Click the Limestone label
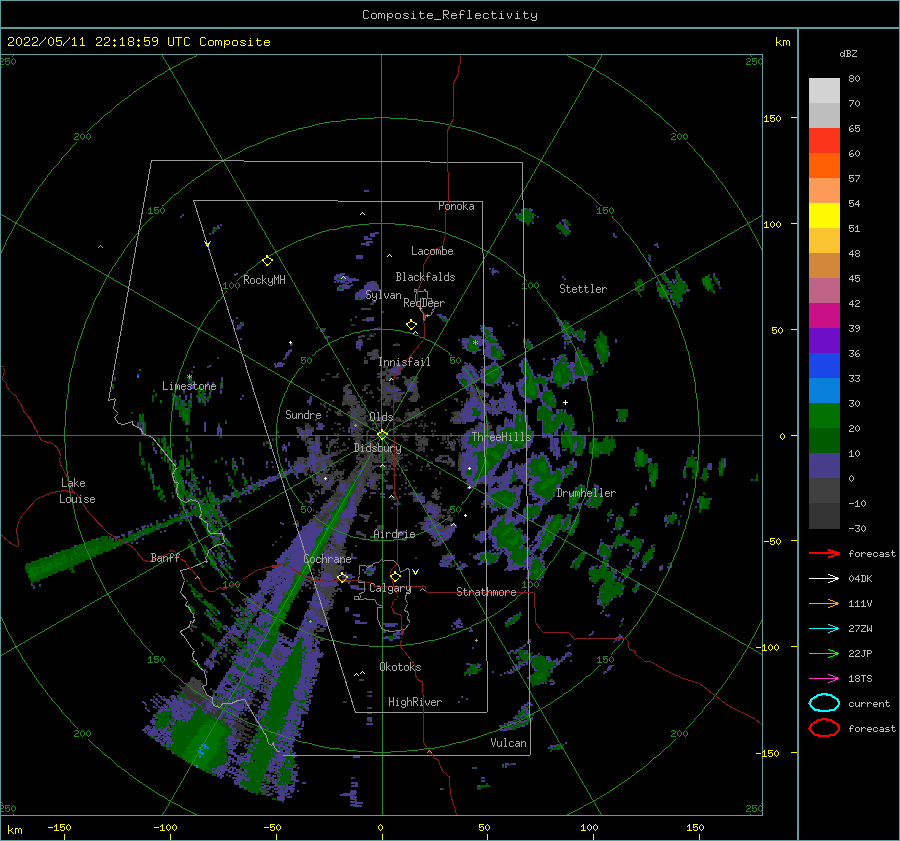 (x=189, y=386)
